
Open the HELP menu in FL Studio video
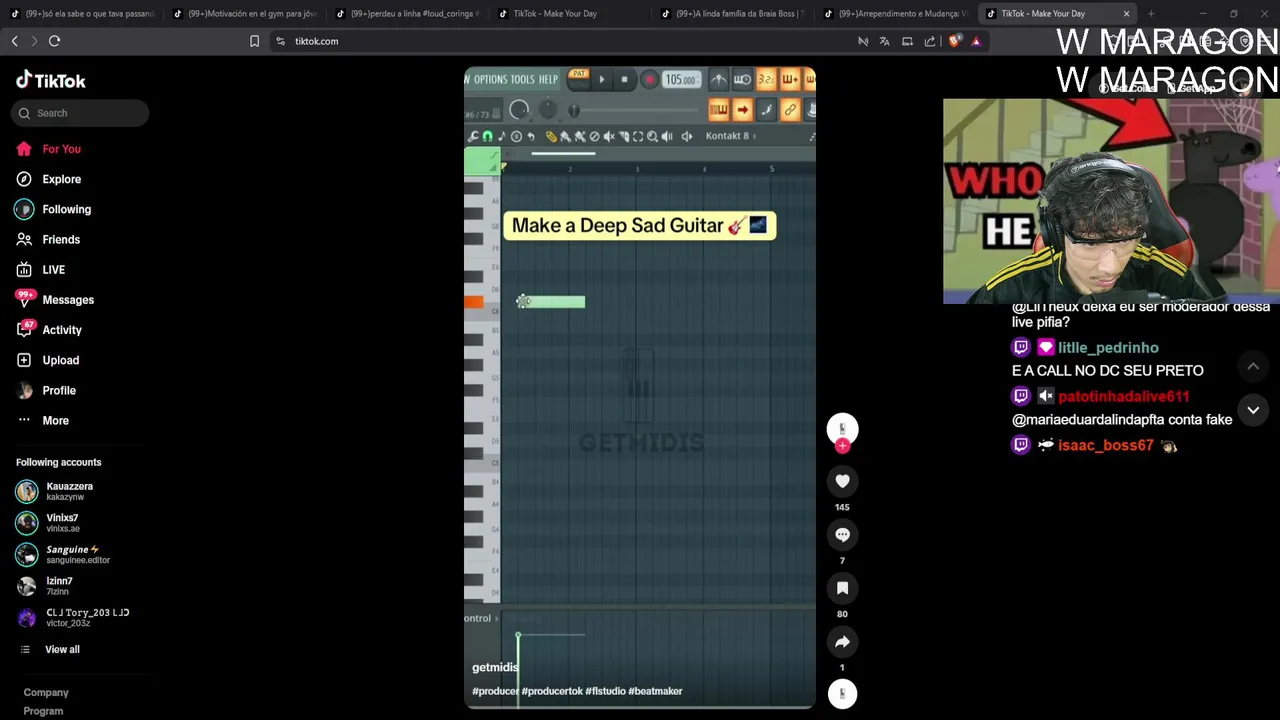548,79
